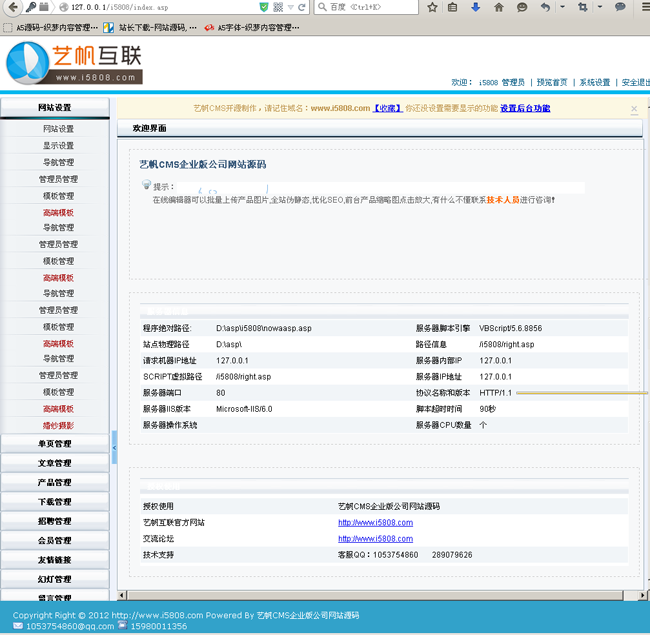The image size is (650, 635).
Task: Click 安全退出 to log out
Action: tap(635, 82)
